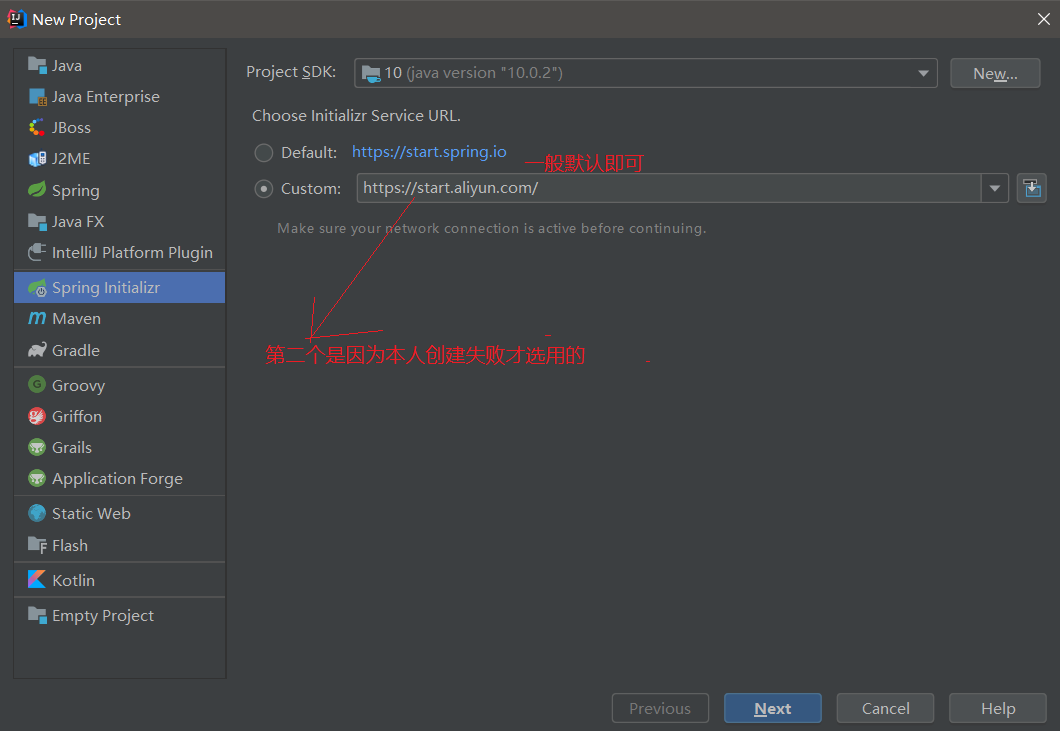Click the JBoss label text

pos(71,128)
